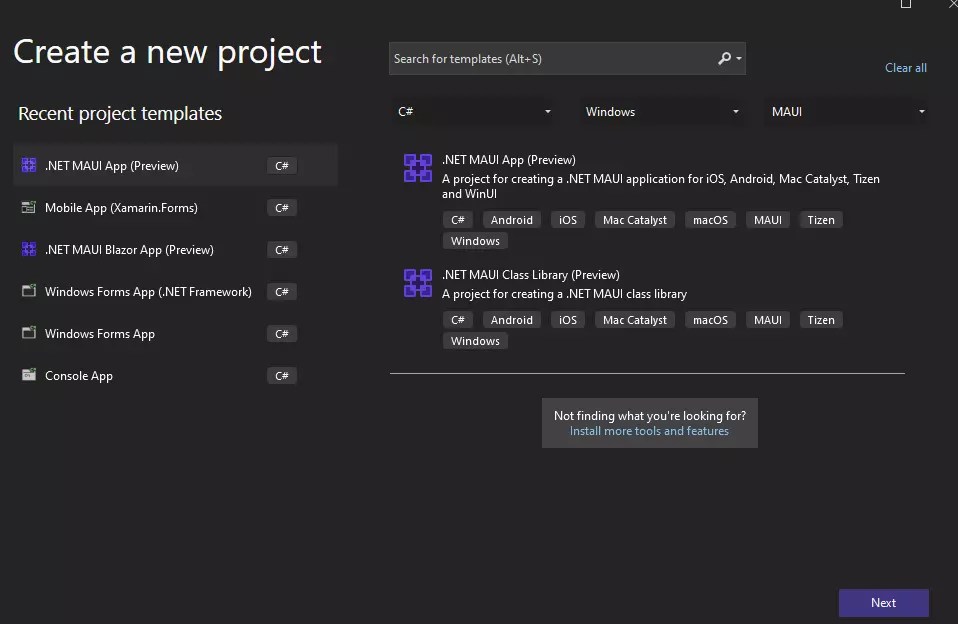Expand the project type dropdown showing MAUI

pos(846,111)
